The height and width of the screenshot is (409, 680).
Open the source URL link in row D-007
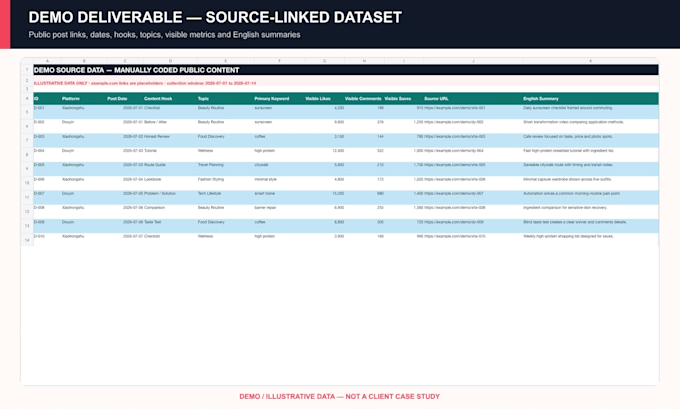454,193
